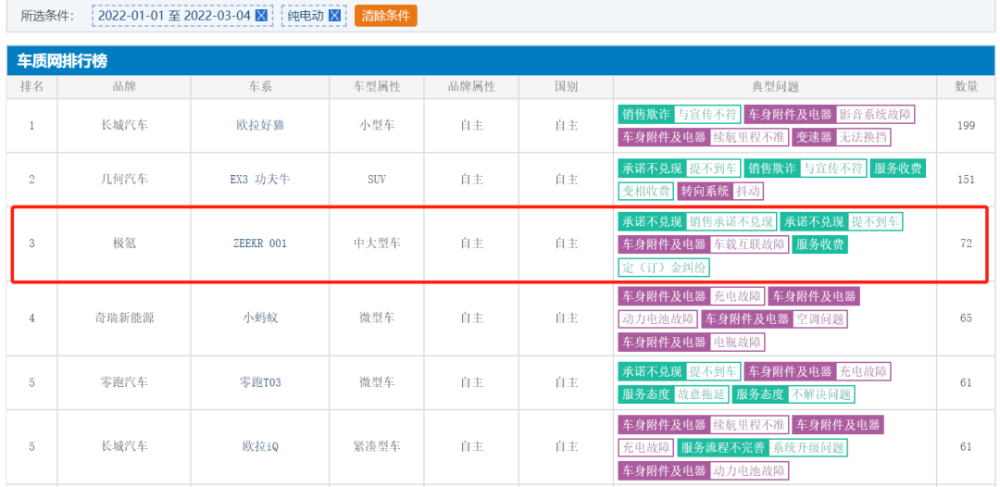Image resolution: width=1000 pixels, height=487 pixels.
Task: Open the 欧拉好猫 car series link
Action: point(260,126)
